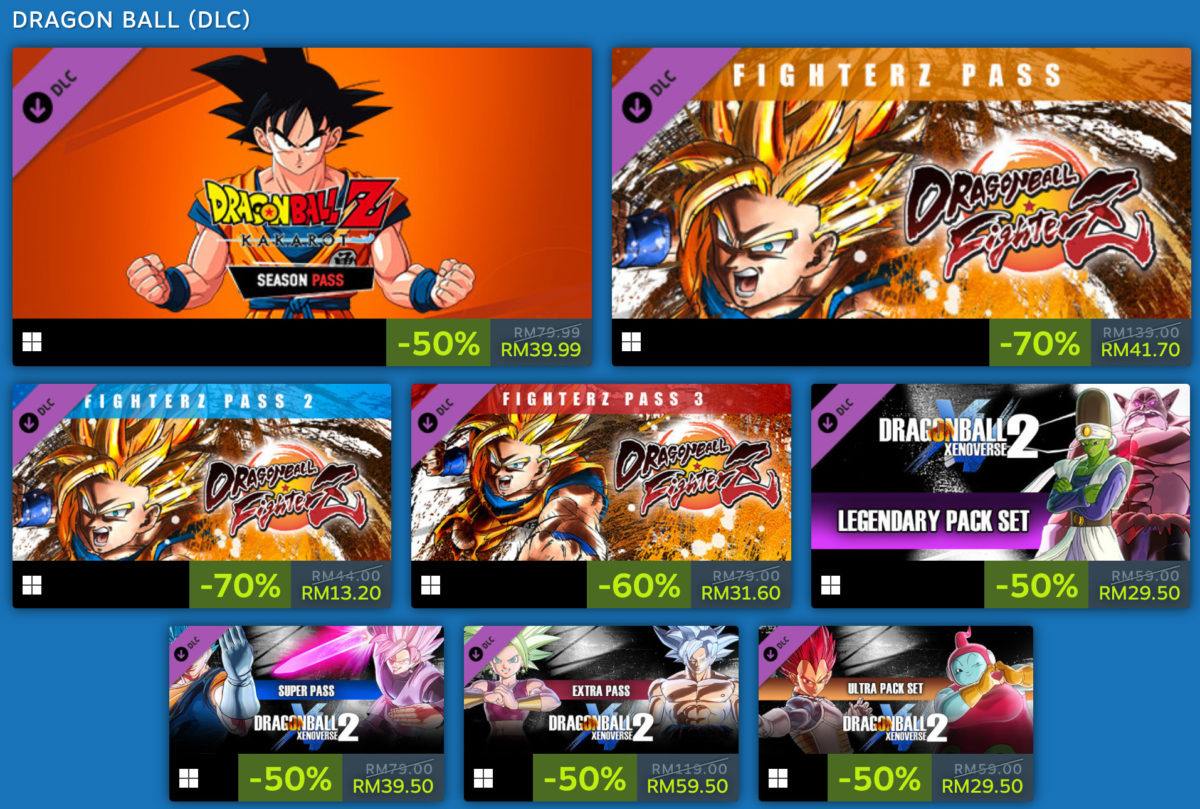Click Windows icon under Extra Pass
The width and height of the screenshot is (1200, 809).
[483, 777]
